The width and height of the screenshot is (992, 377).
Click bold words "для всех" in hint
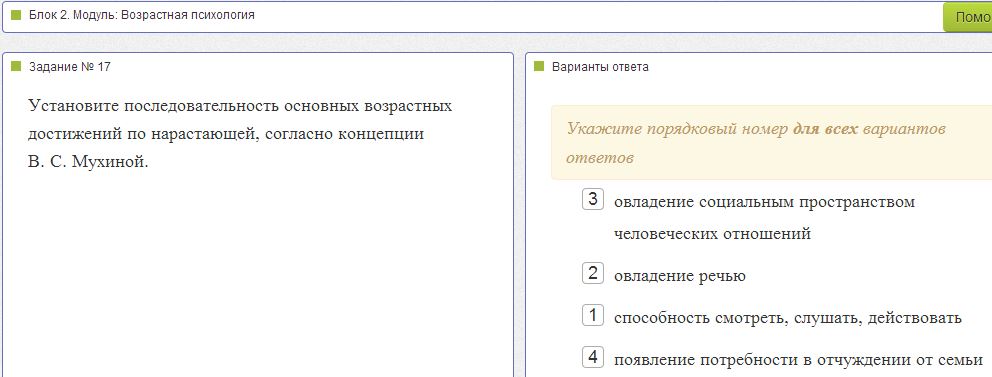825,129
